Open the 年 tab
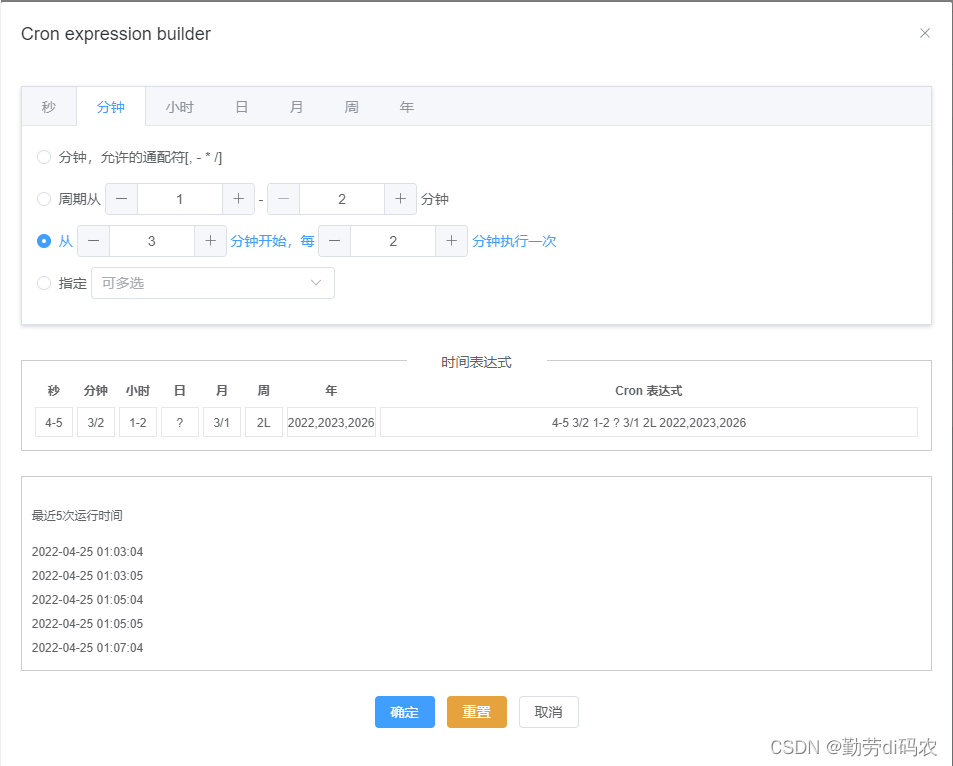Screen dimensions: 953x766 point(406,106)
